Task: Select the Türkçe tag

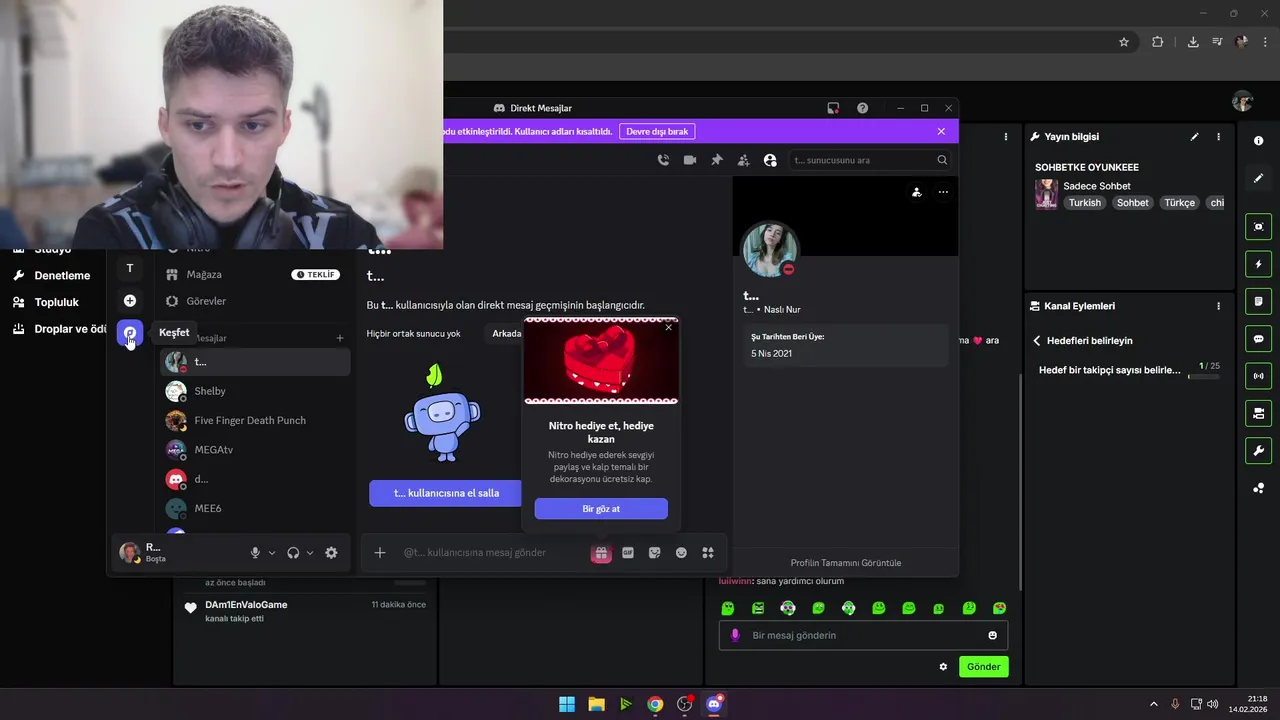Action: coord(1179,203)
